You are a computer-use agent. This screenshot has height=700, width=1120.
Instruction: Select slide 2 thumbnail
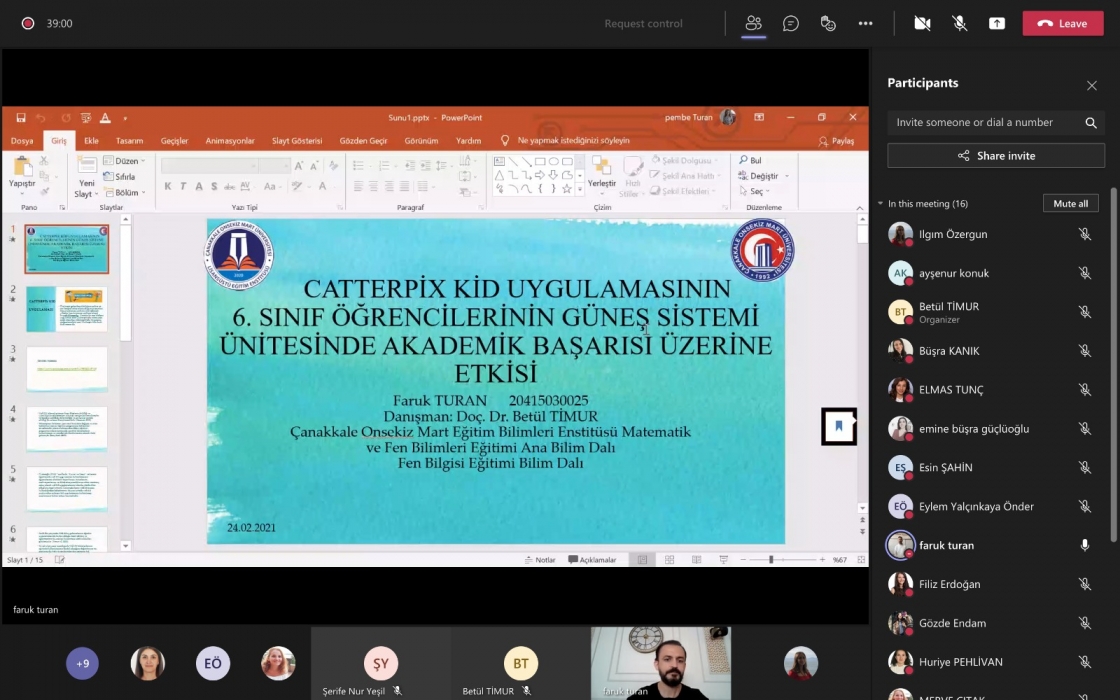click(x=67, y=309)
